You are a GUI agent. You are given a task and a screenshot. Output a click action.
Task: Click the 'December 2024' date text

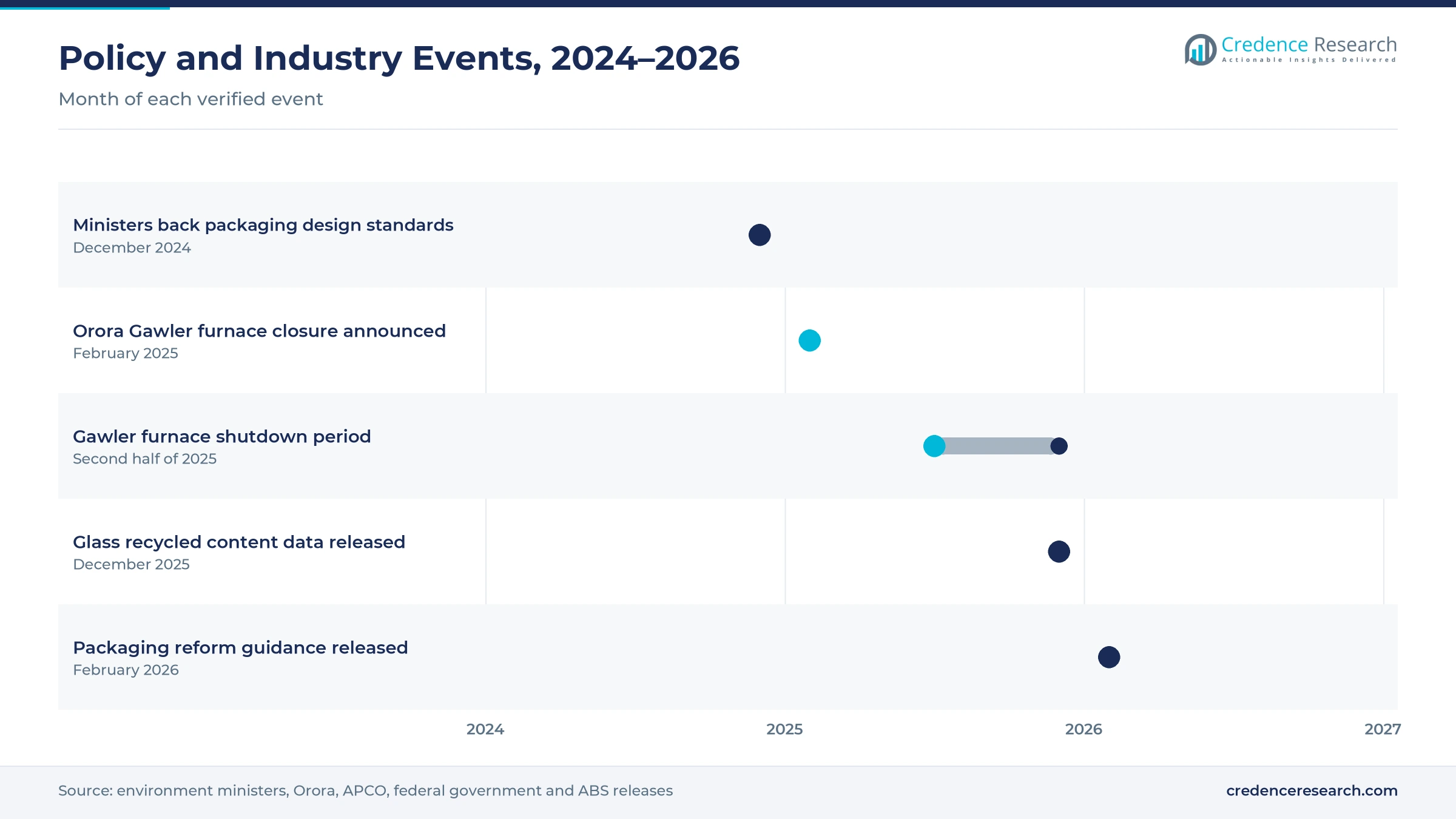[132, 248]
